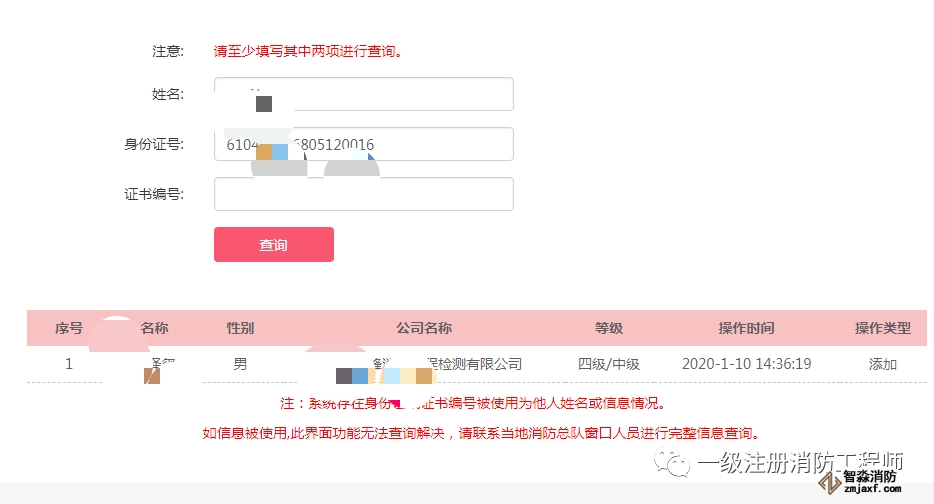This screenshot has width=934, height=504.
Task: Click the 男 gender cell
Action: coord(240,364)
